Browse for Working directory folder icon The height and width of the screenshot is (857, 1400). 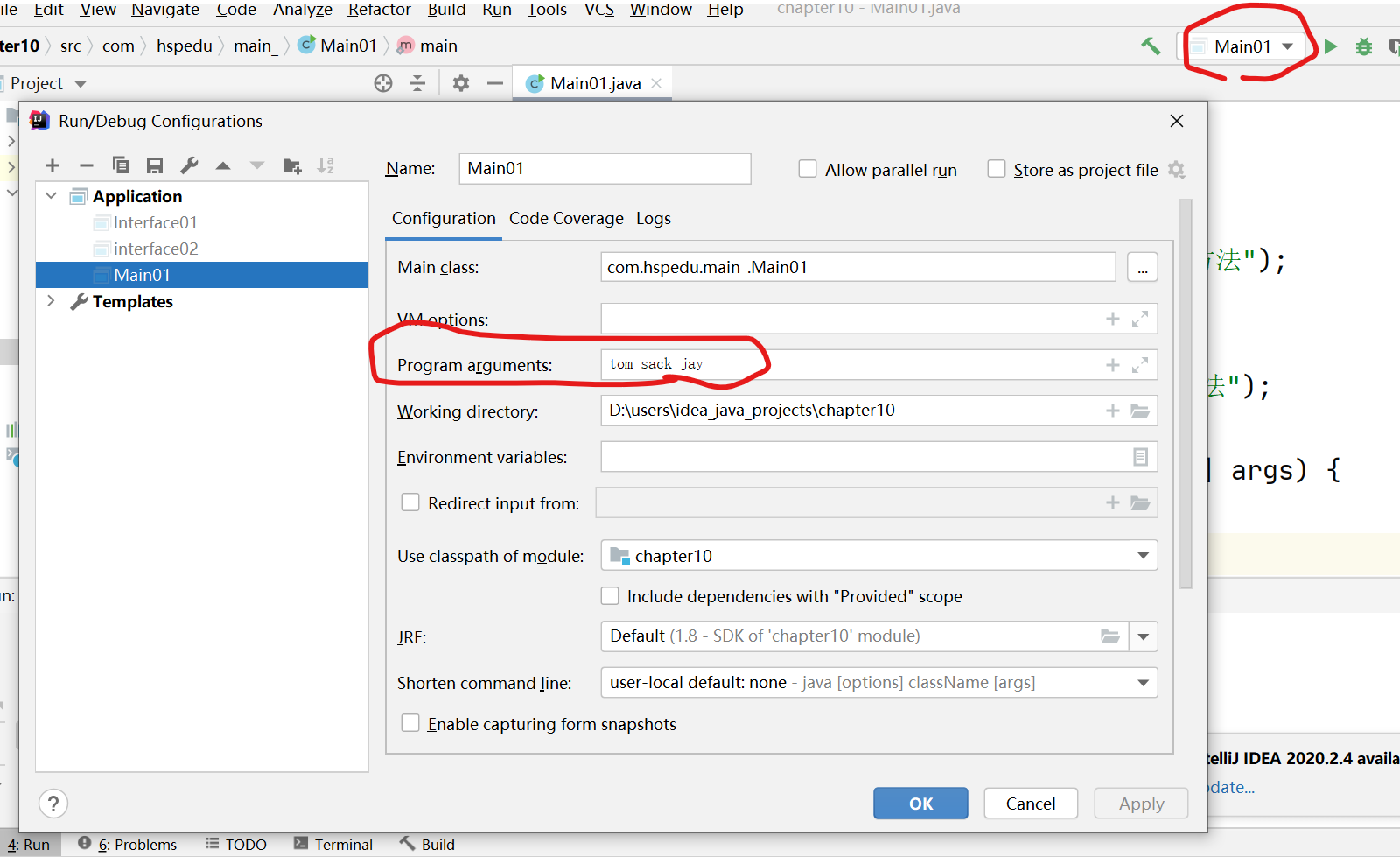(x=1139, y=411)
